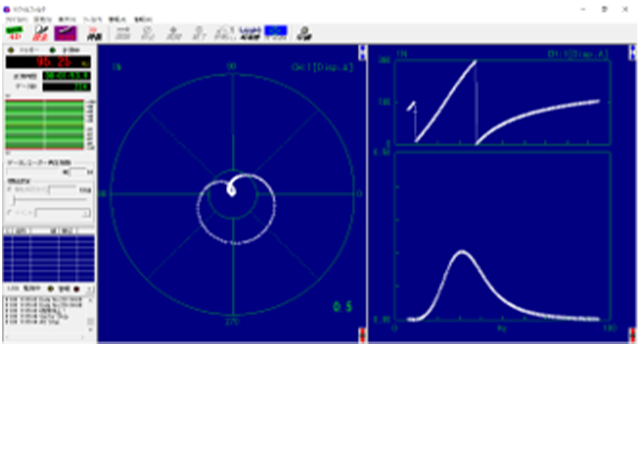
Task: Open the last menu in the menu bar
Action: (143, 19)
